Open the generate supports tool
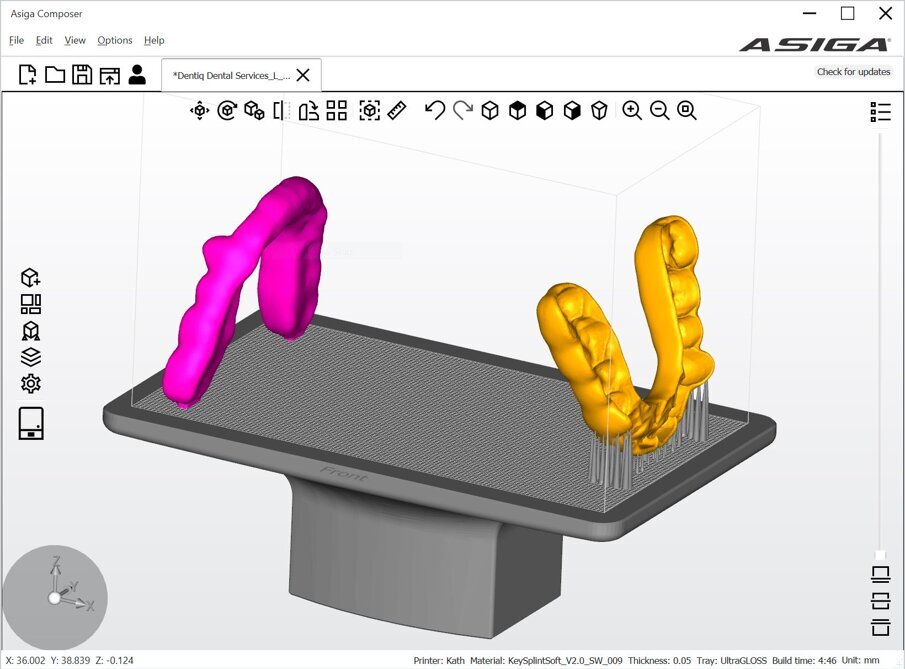This screenshot has height=669, width=905. pos(31,330)
